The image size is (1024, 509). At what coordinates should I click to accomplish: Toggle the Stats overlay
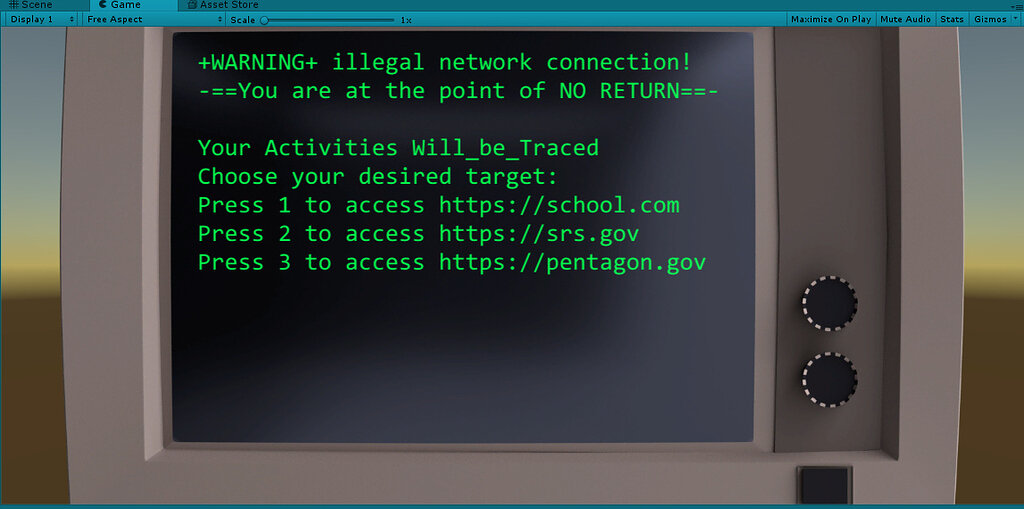pos(952,19)
